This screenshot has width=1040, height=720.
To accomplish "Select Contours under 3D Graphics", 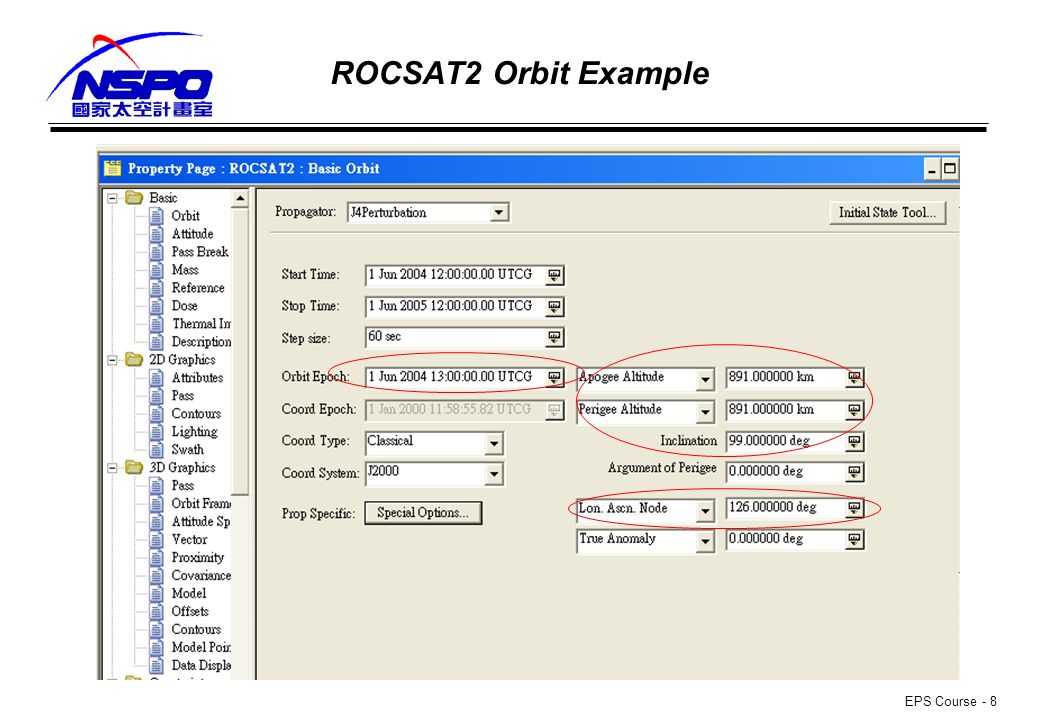I will coord(196,630).
